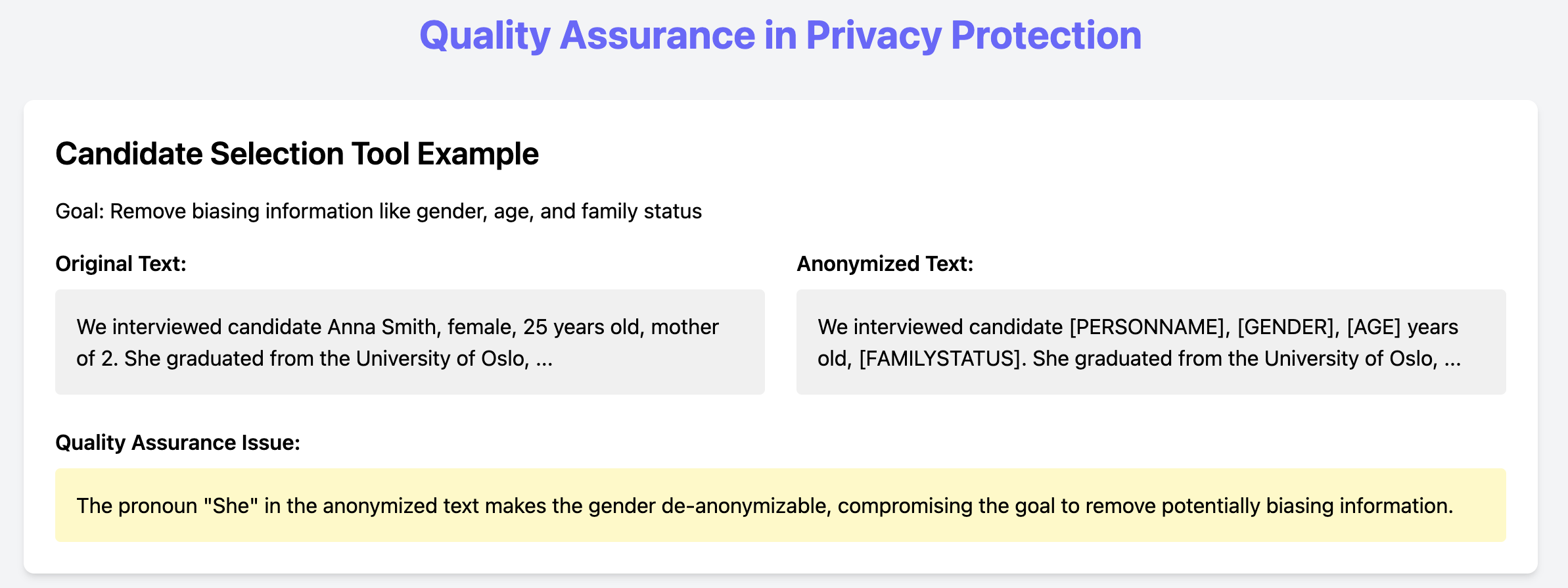1568x588 pixels.
Task: Click the word "female" in original text
Action: coord(481,327)
